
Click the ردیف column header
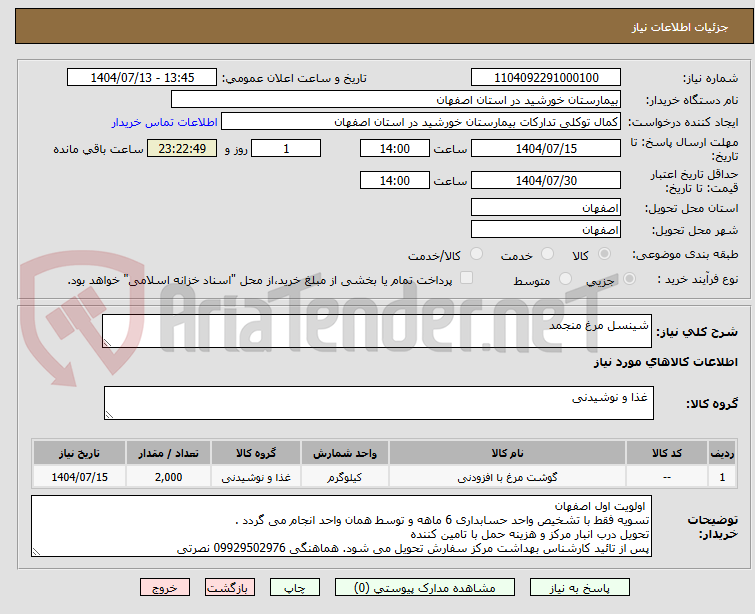pyautogui.click(x=722, y=453)
